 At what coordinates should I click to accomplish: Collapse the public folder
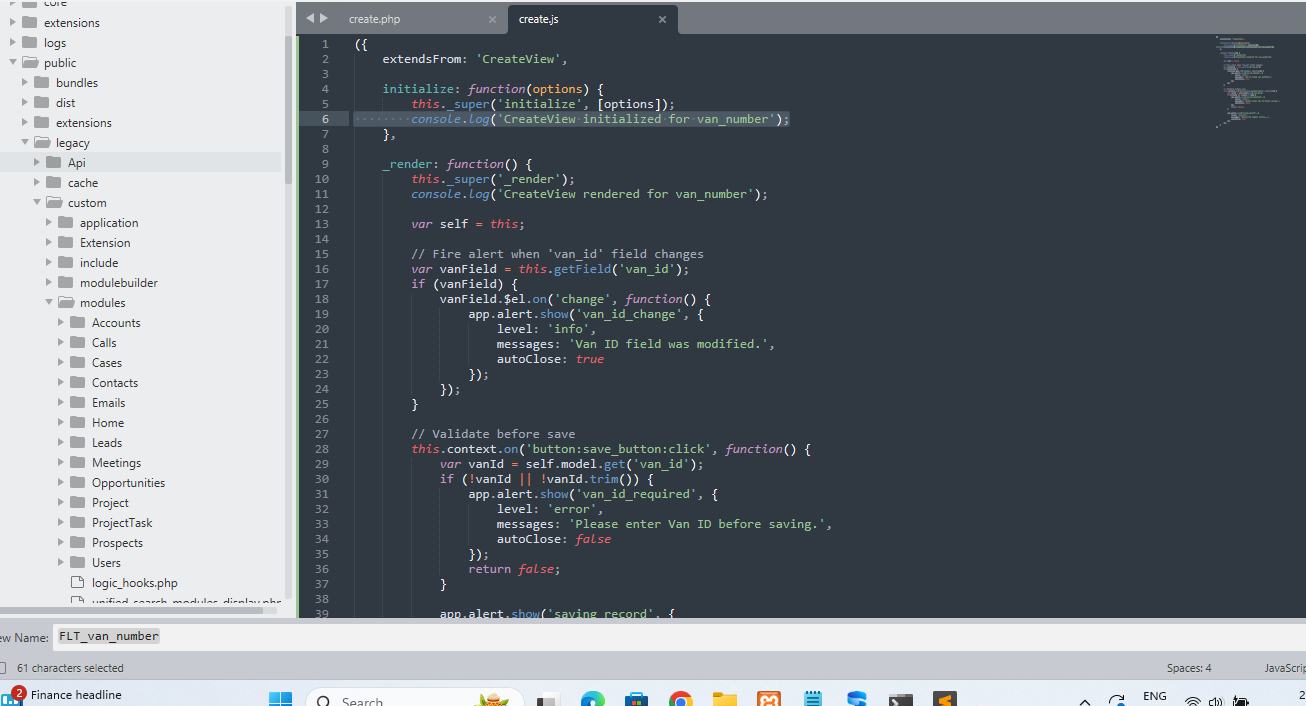(13, 63)
